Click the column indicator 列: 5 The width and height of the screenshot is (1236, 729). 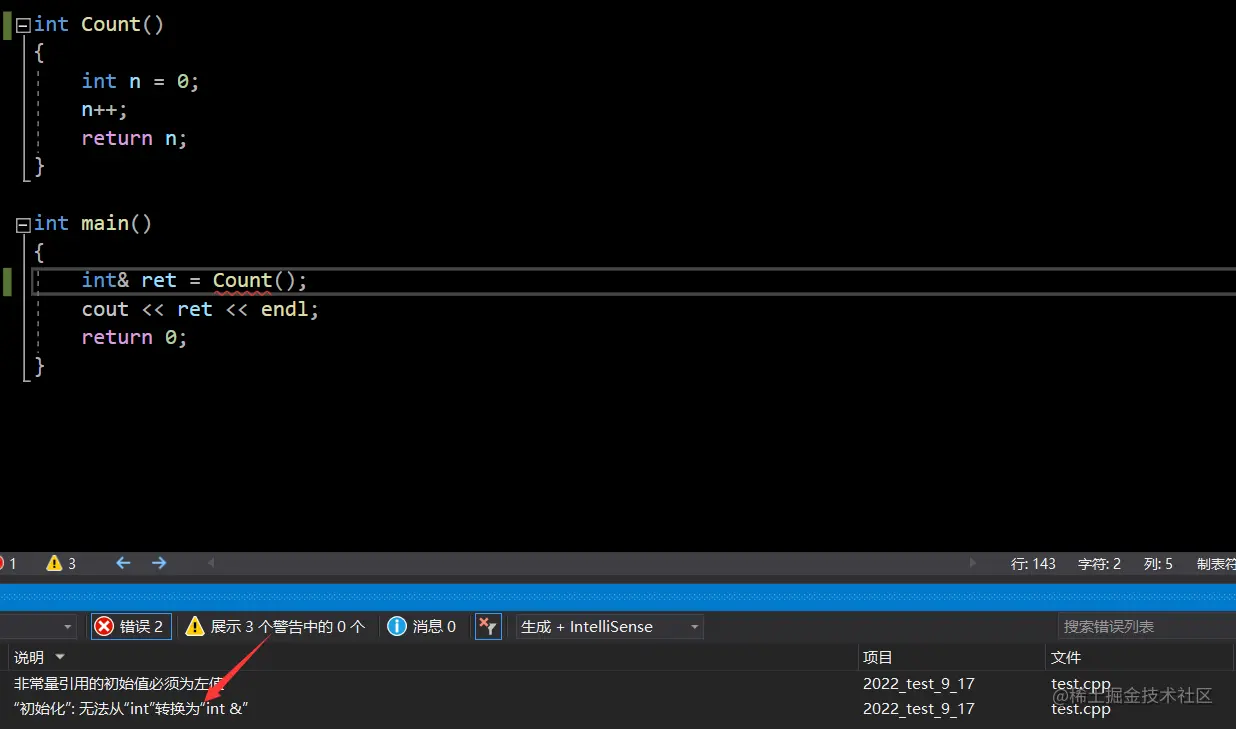click(1158, 564)
